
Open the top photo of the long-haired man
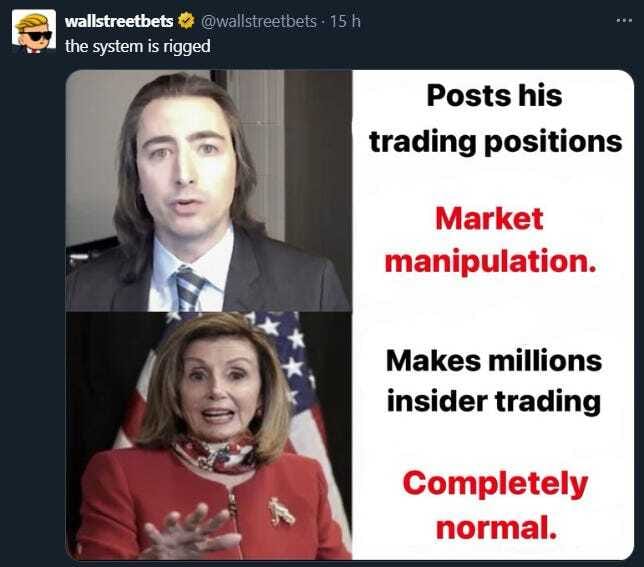(x=209, y=191)
